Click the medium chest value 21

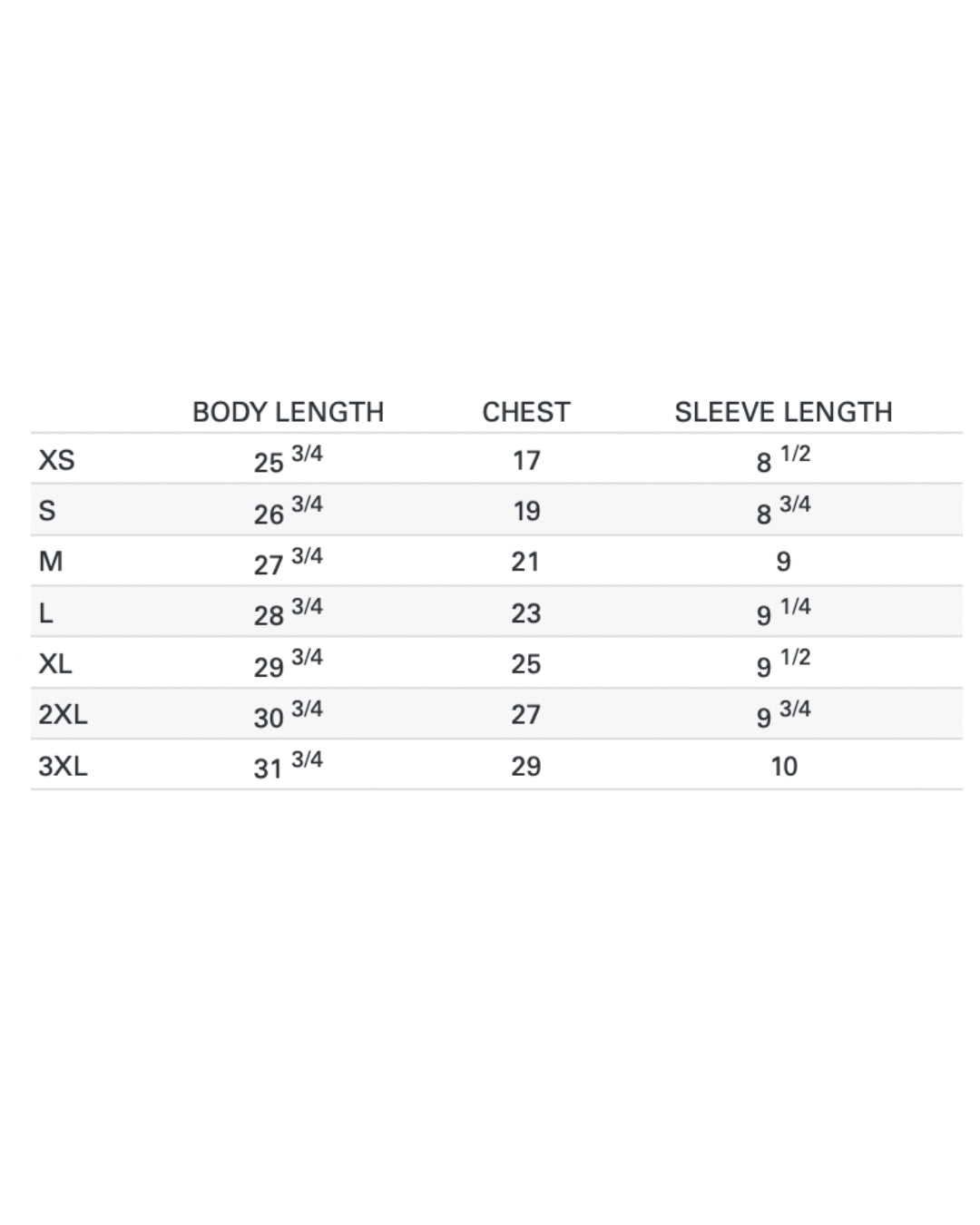pos(525,563)
